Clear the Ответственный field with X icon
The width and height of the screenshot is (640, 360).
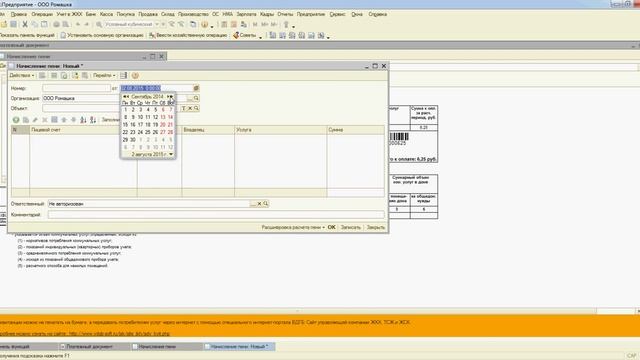(x=259, y=204)
